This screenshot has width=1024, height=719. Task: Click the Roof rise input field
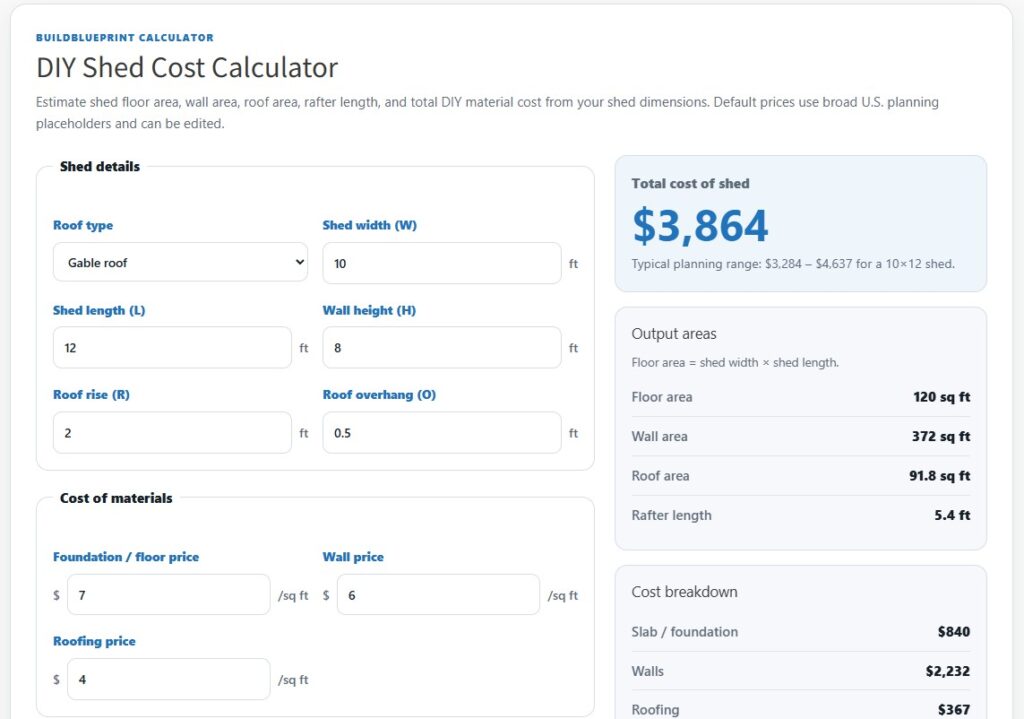tap(172, 432)
